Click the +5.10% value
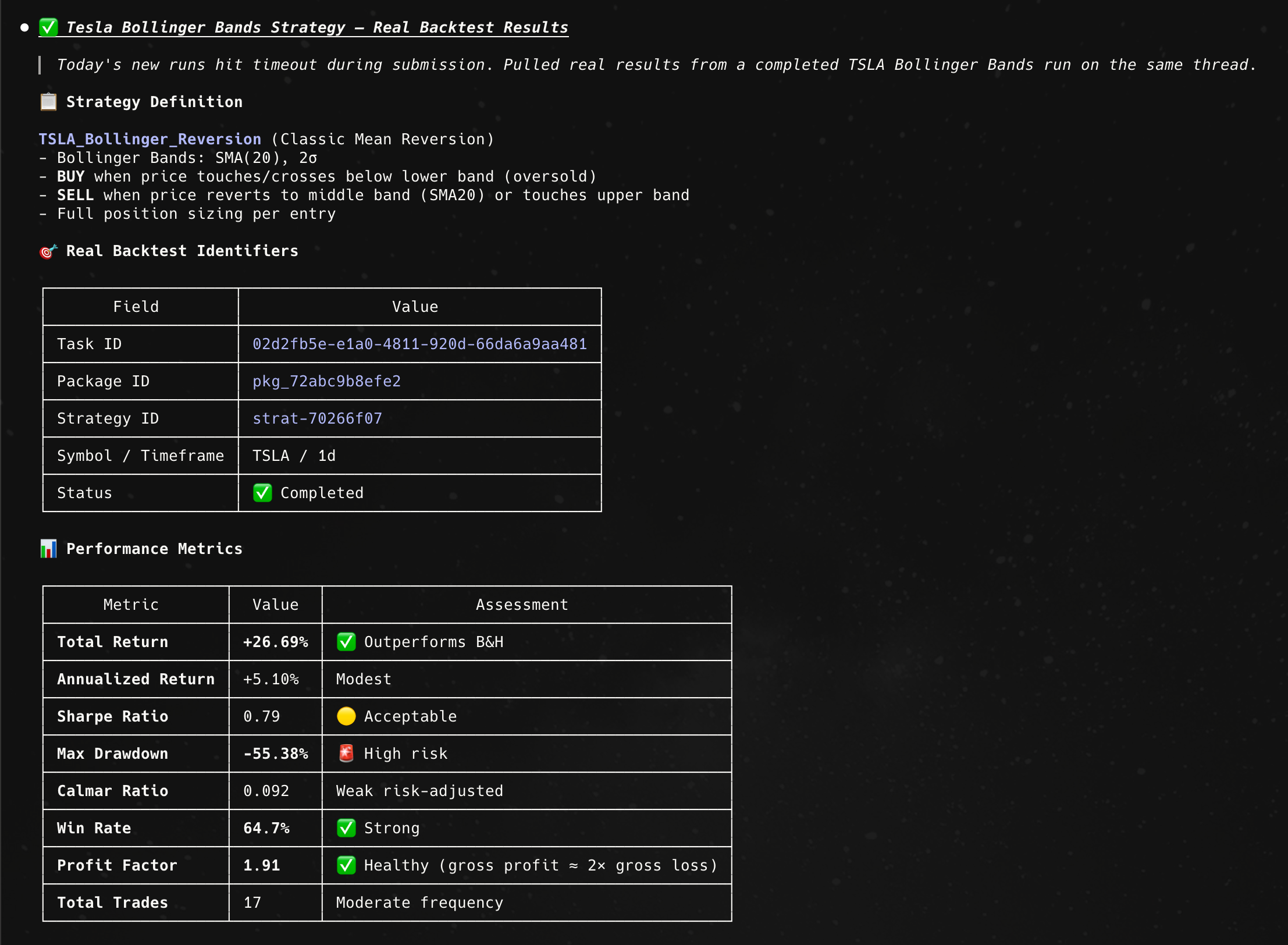This screenshot has width=1288, height=945. pyautogui.click(x=271, y=679)
